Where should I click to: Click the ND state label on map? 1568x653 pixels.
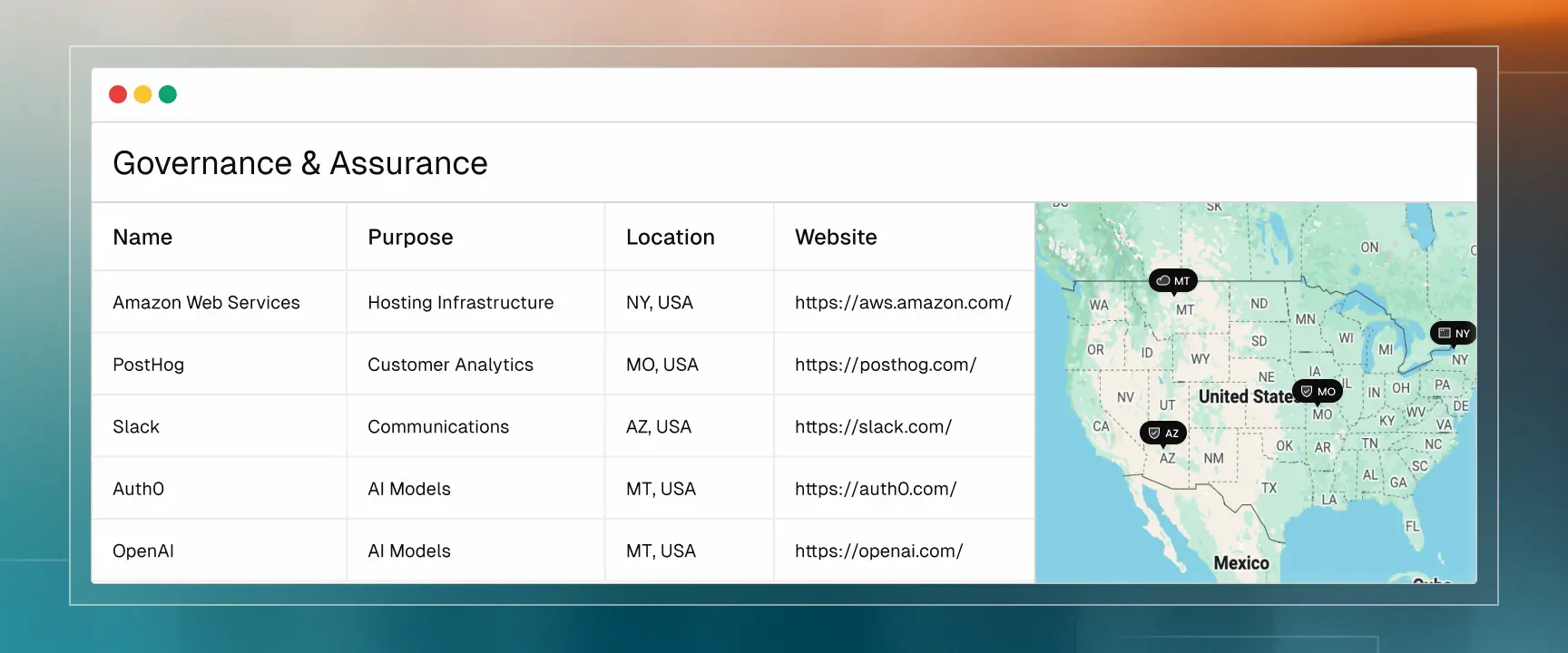[1259, 304]
